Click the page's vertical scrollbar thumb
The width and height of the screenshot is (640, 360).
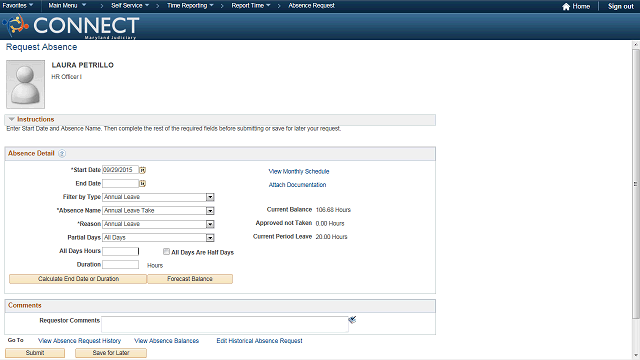click(x=636, y=184)
